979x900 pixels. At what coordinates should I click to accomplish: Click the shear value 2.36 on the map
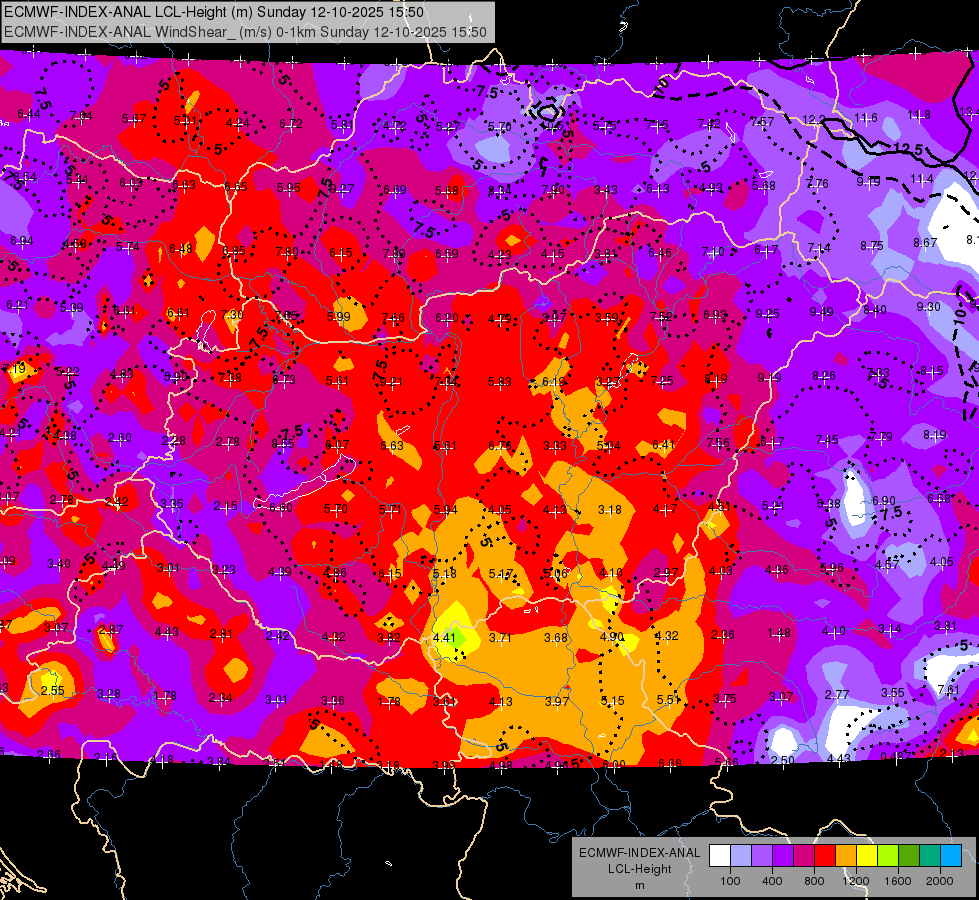(722, 635)
